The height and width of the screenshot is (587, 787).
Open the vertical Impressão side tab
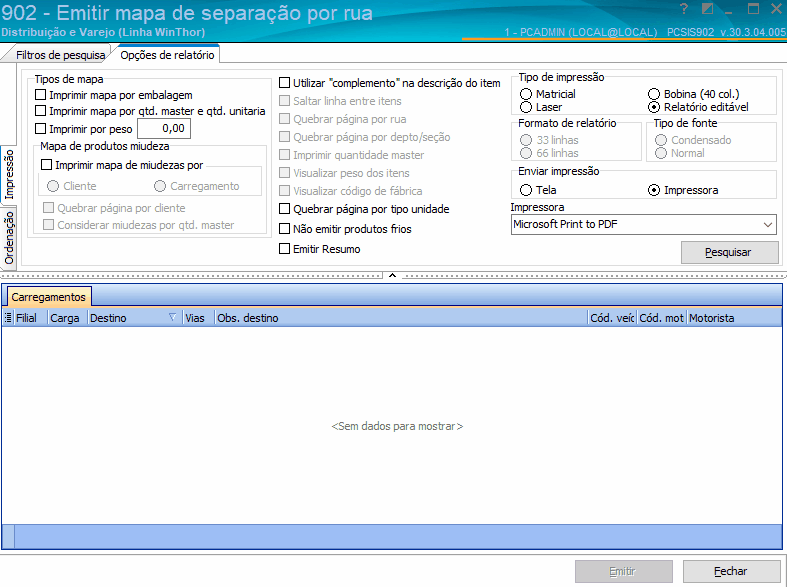coord(9,174)
